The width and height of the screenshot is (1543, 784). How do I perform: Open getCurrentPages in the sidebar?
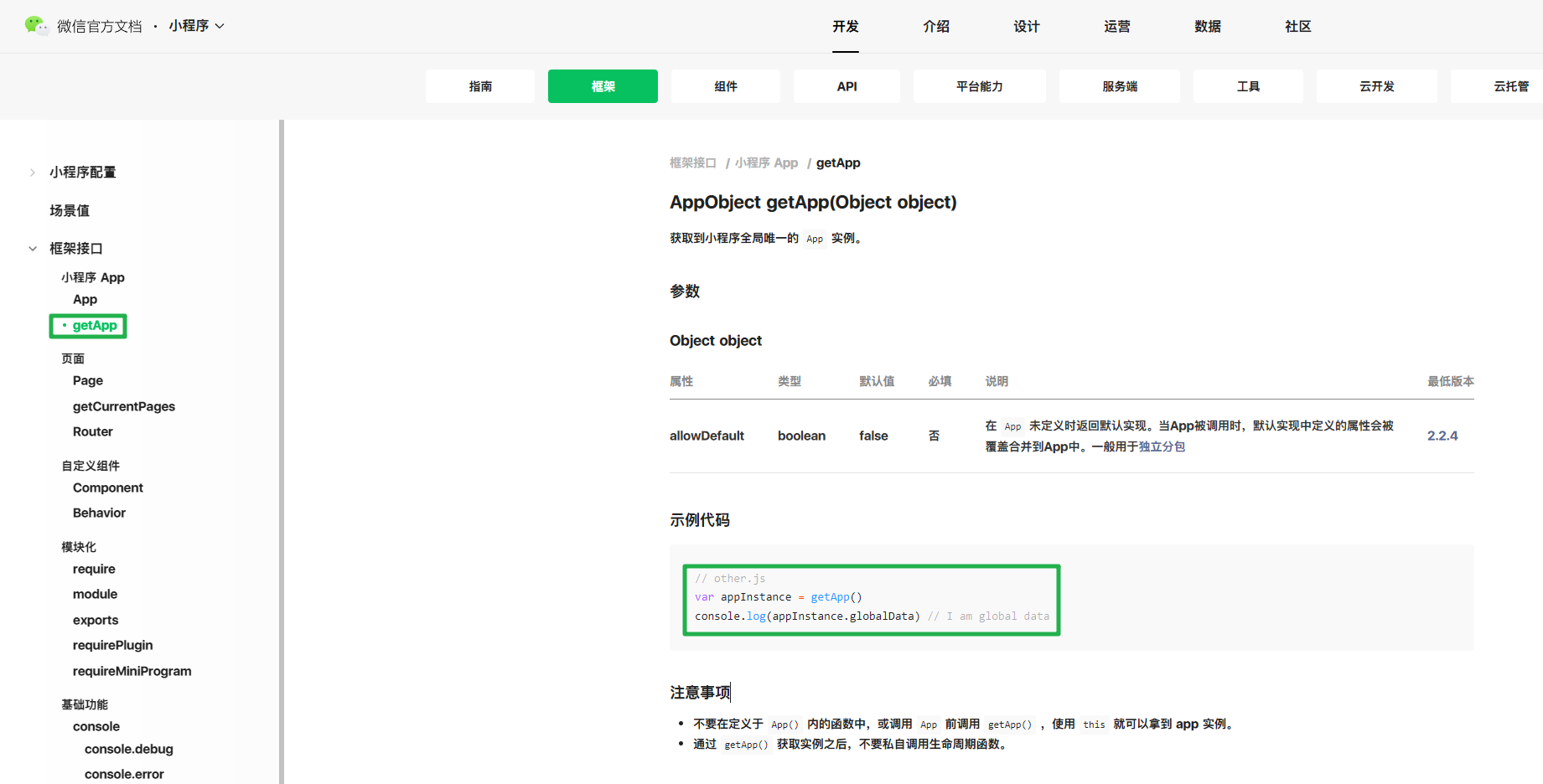pyautogui.click(x=124, y=407)
